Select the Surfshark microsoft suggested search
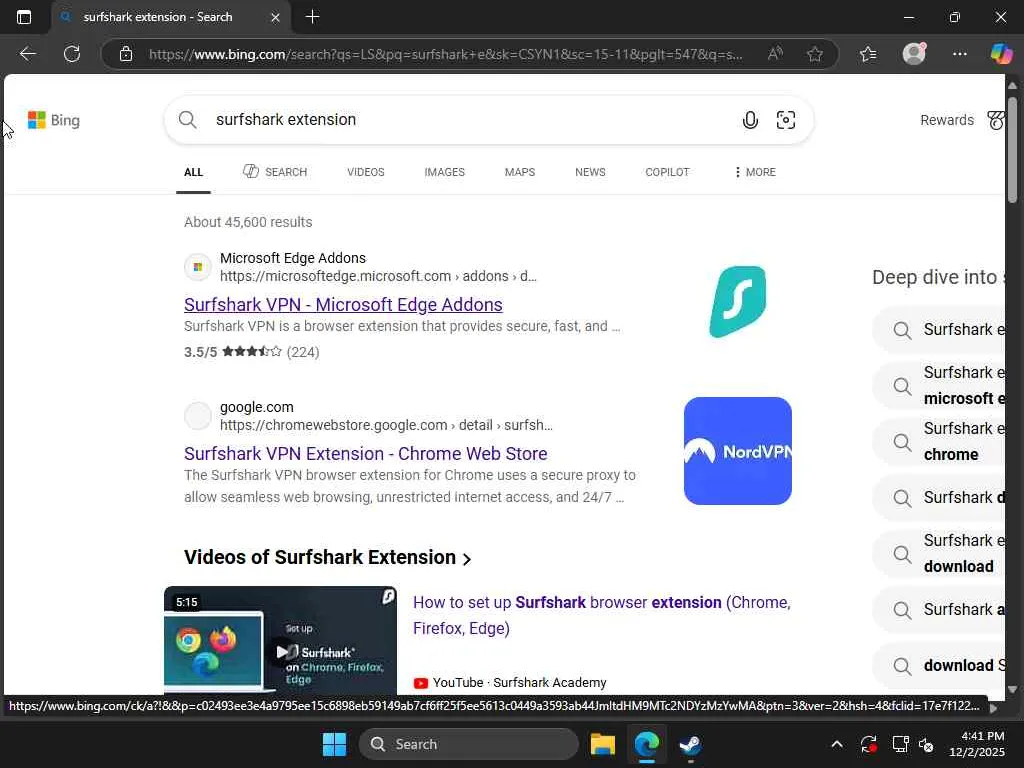The width and height of the screenshot is (1024, 768). [939, 386]
